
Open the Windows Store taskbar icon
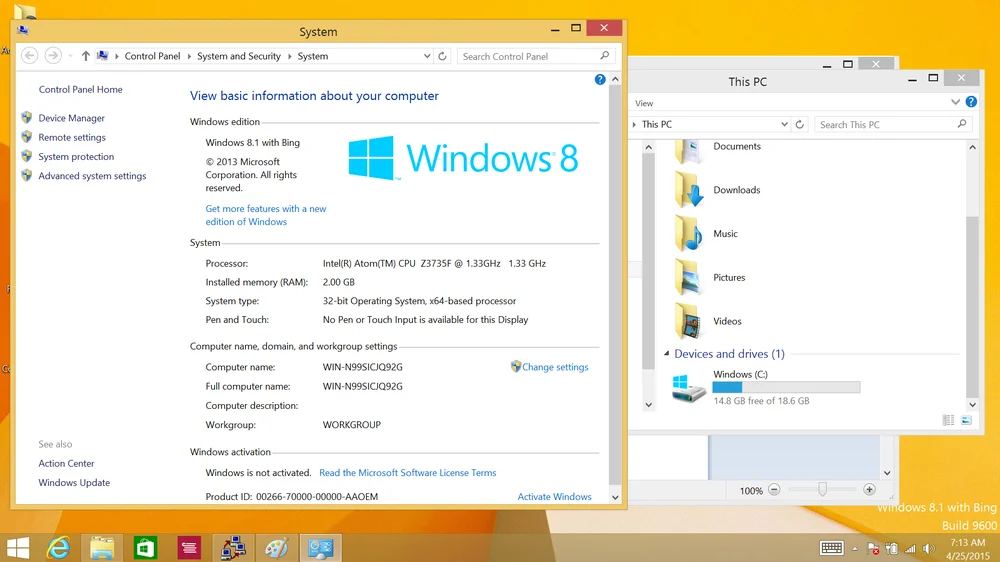[146, 547]
